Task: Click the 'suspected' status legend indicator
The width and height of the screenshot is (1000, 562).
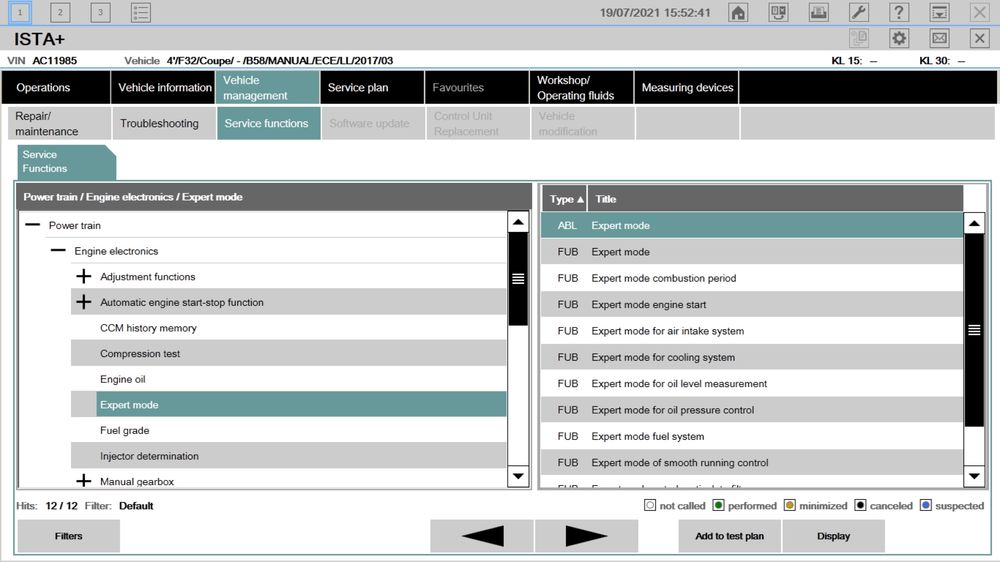Action: [925, 505]
